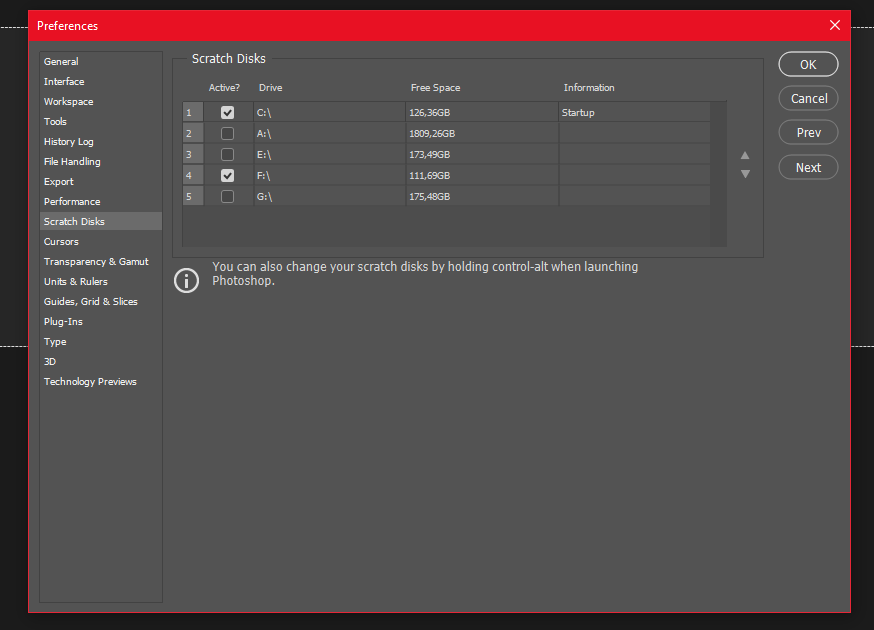Open the Performance preferences category

click(x=101, y=202)
